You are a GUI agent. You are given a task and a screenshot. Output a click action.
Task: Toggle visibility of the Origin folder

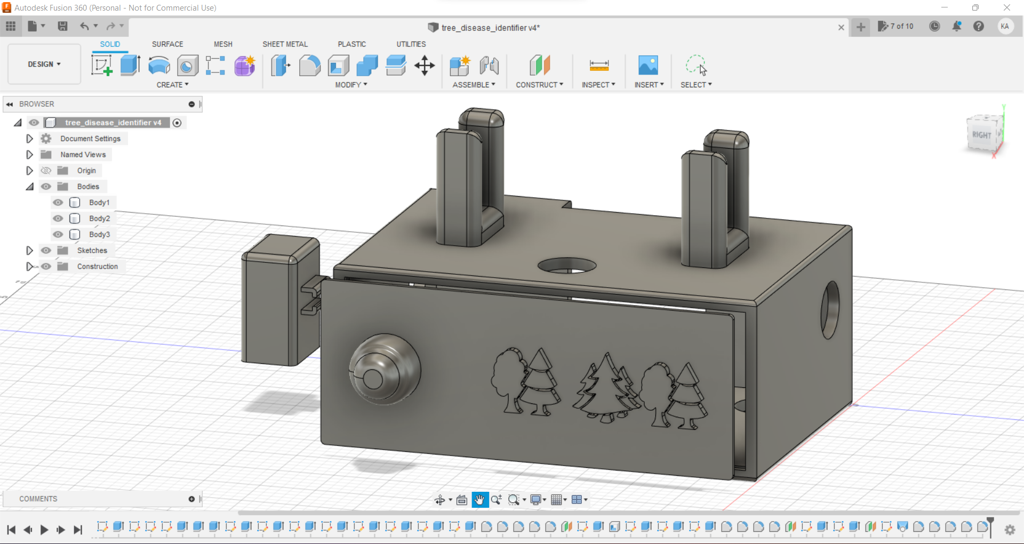pos(46,171)
